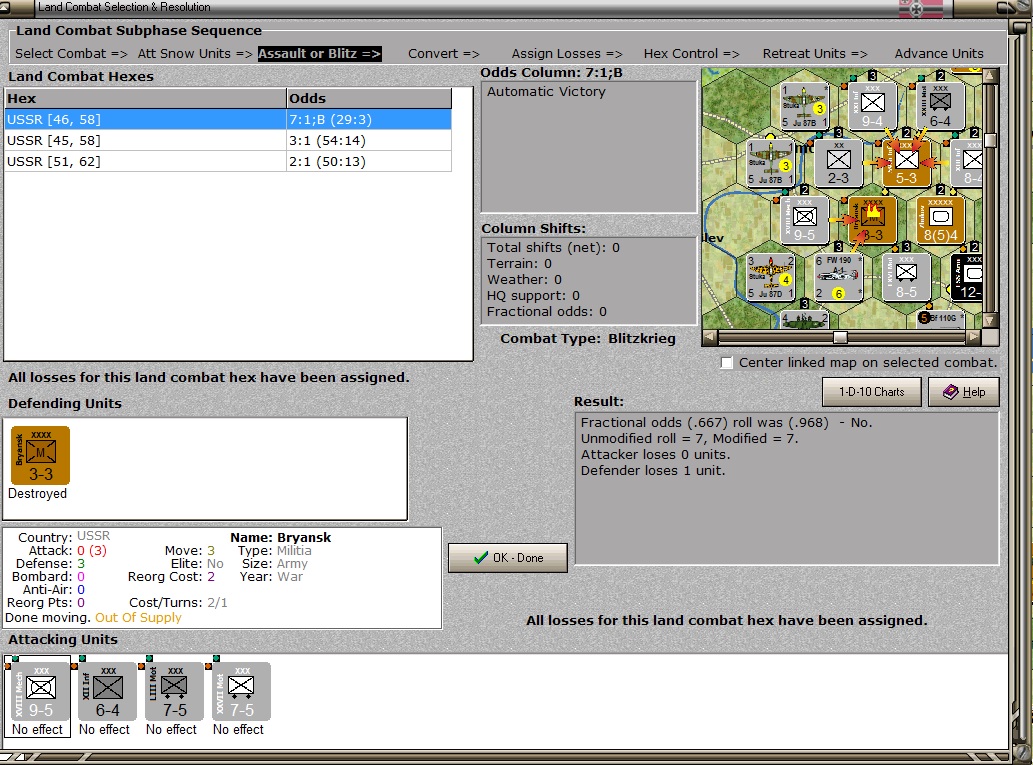Screen dimensions: 1033x765
Task: Enable Center linked map on selected combat
Action: [727, 363]
